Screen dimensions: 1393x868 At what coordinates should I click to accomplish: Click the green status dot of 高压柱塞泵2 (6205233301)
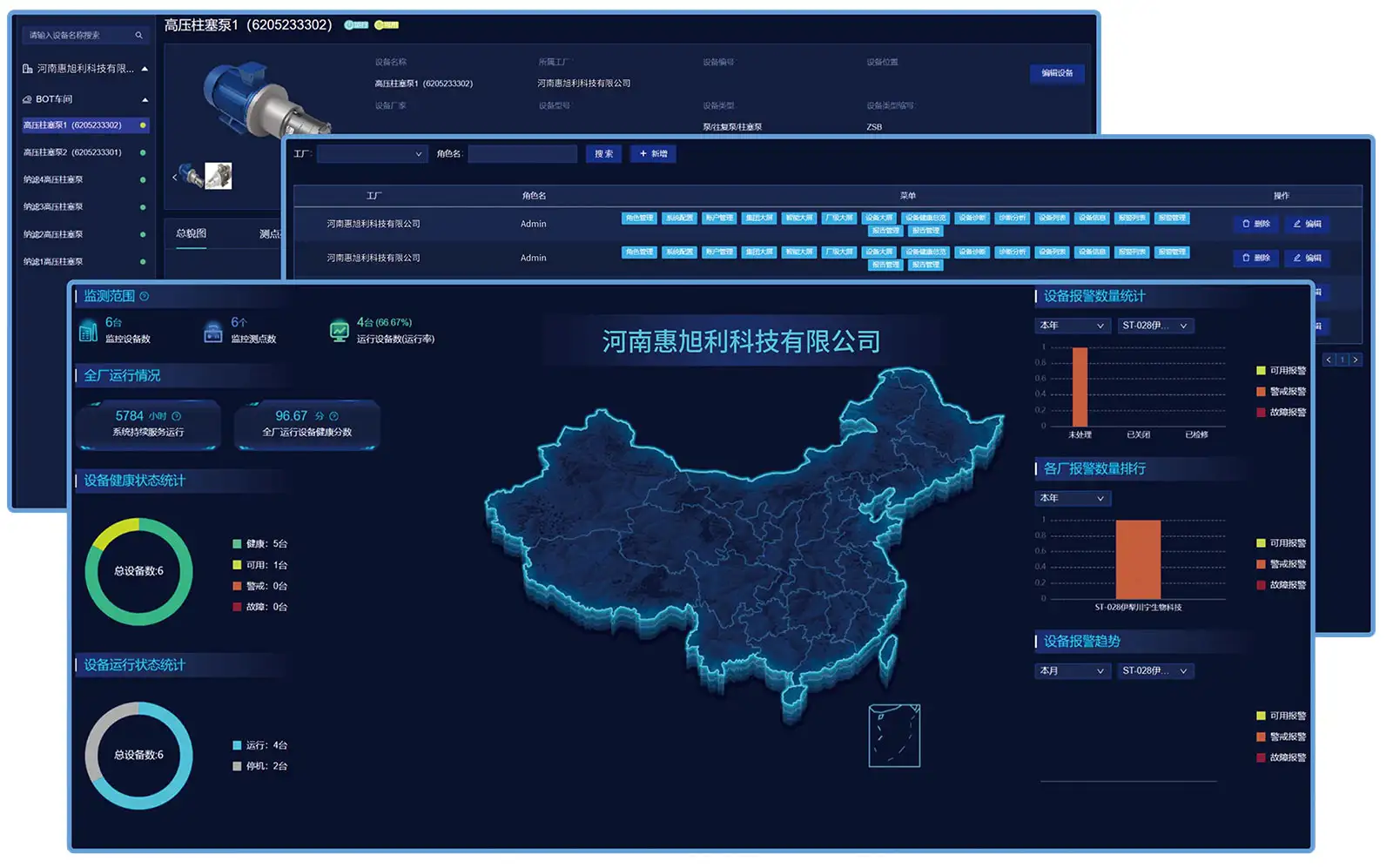143,152
